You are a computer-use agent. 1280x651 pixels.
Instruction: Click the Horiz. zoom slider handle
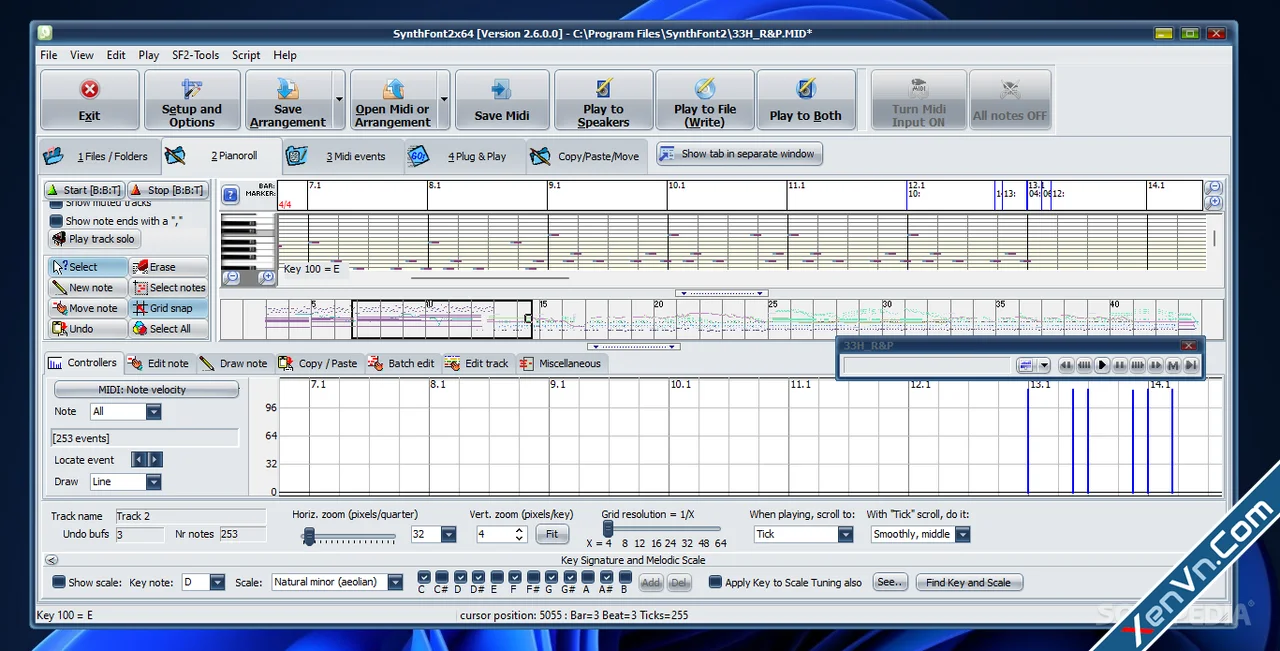(309, 537)
